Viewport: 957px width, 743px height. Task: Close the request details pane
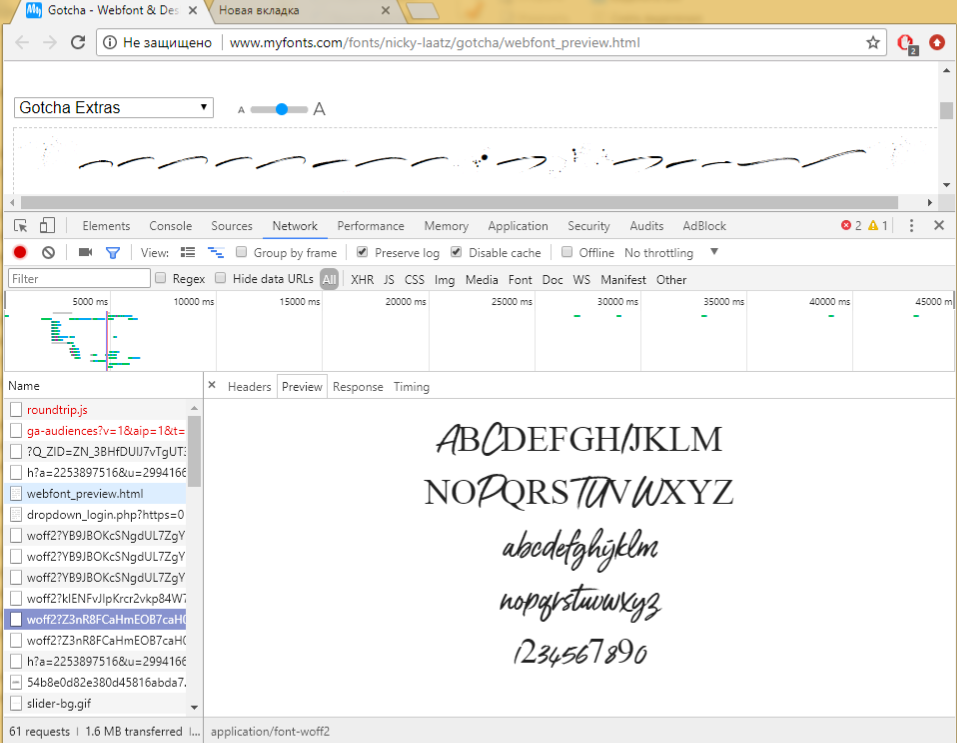coord(212,385)
